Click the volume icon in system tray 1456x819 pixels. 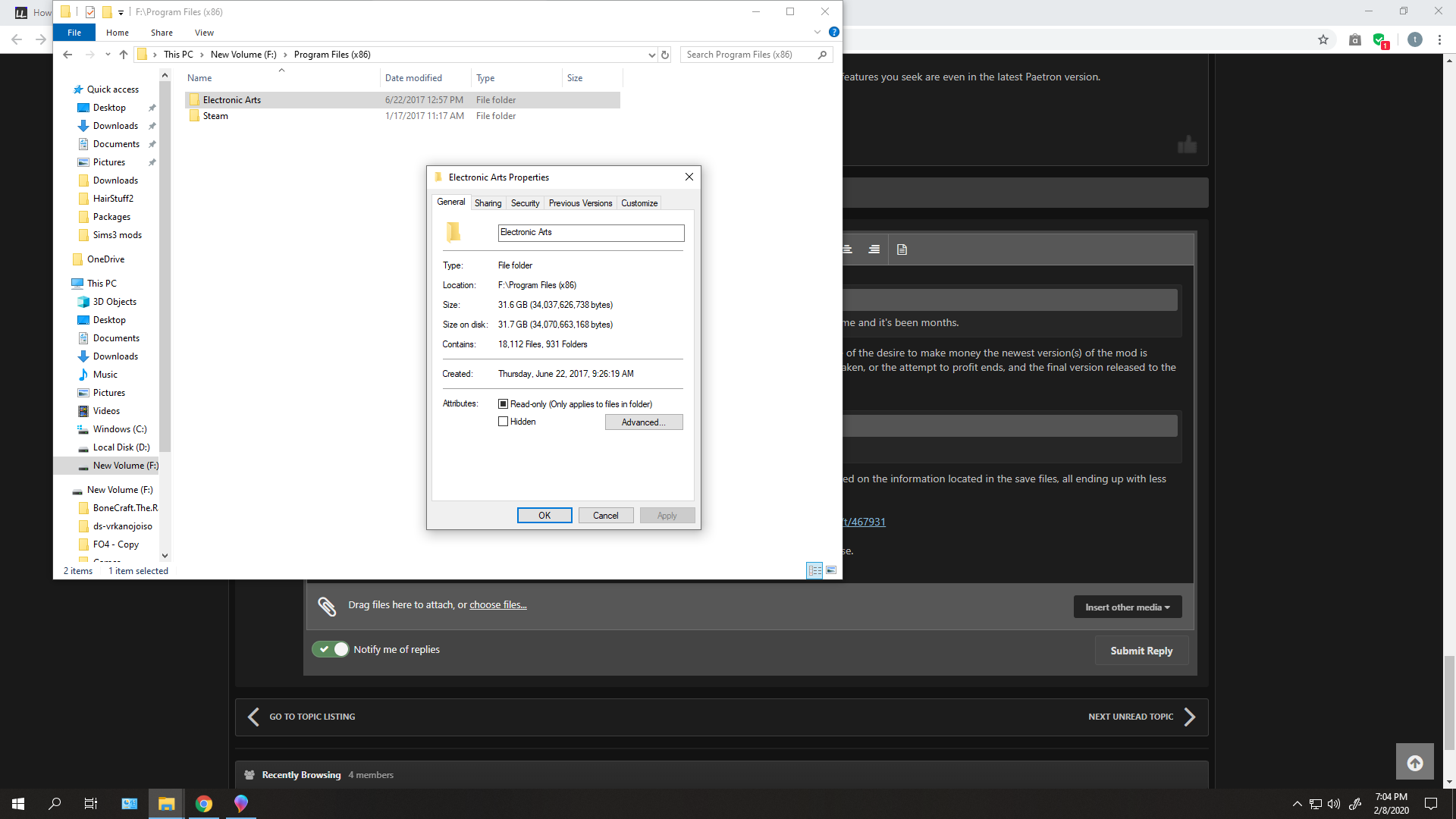click(x=1334, y=804)
